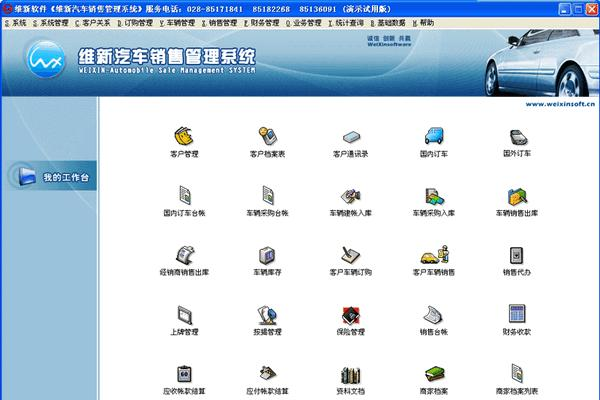Screen dimensions: 600x400
Task: Open the 系统管理 menu
Action: [x=51, y=23]
